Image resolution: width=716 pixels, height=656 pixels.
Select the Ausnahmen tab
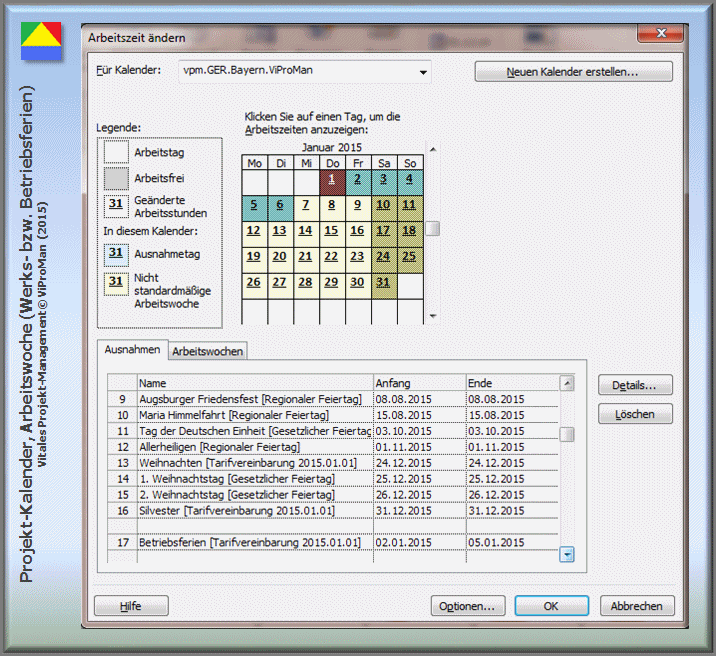[x=132, y=350]
